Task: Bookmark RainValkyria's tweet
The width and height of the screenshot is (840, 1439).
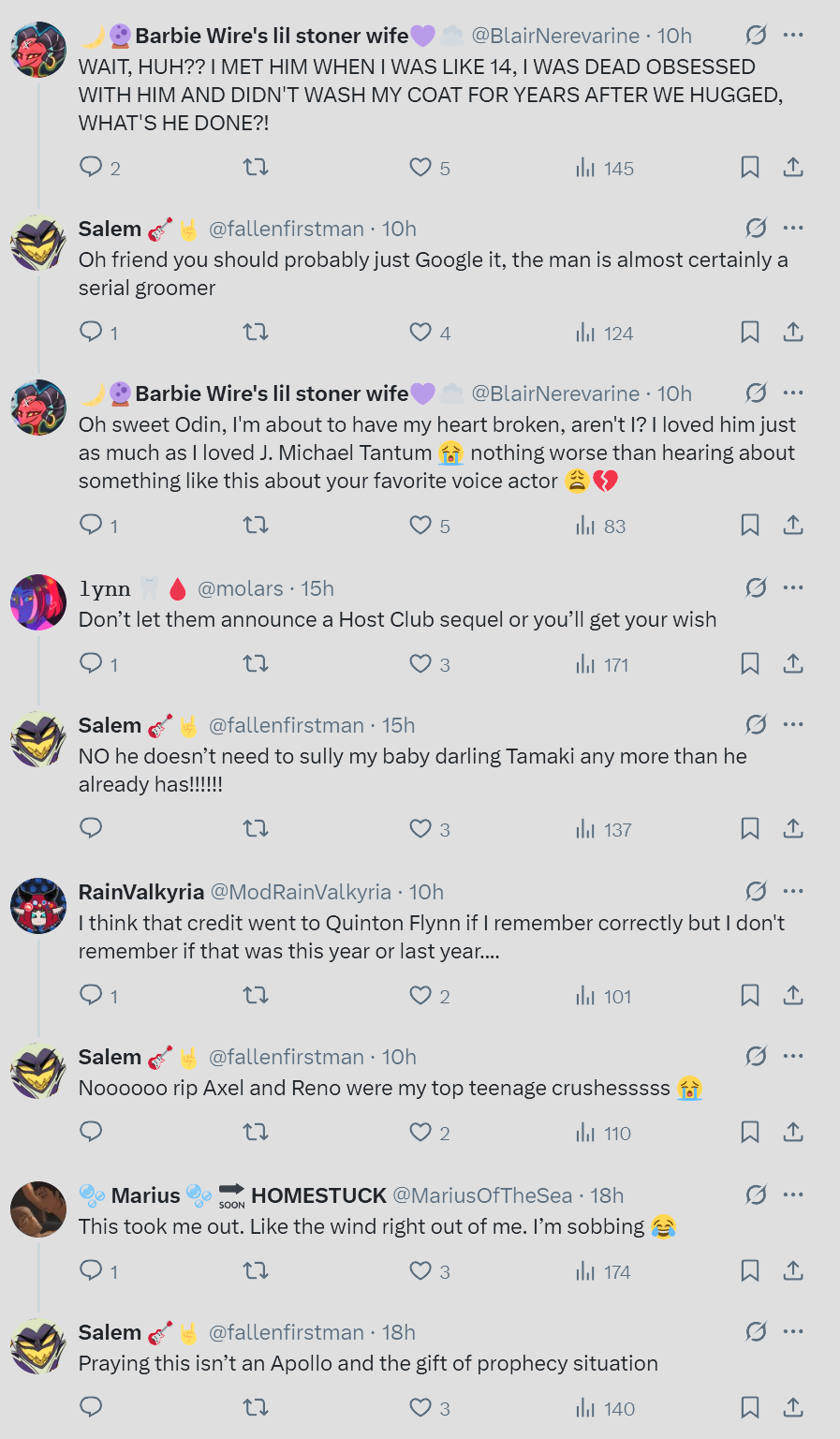Action: coord(750,996)
